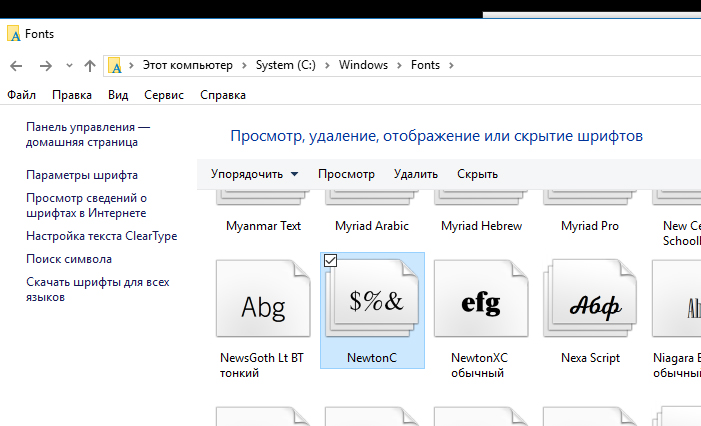Click the NewtonC label text
Image resolution: width=701 pixels, height=426 pixels.
(372, 358)
